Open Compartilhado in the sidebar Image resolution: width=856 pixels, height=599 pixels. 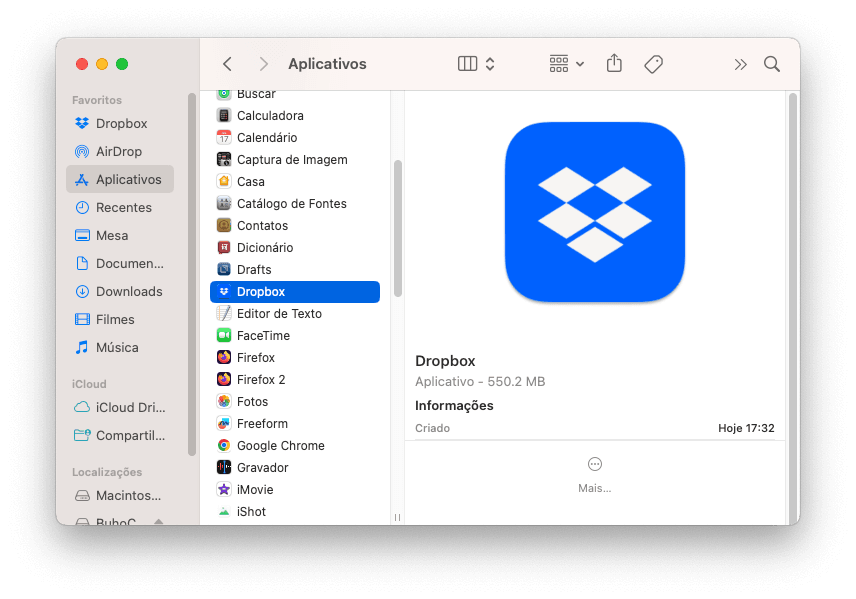pyautogui.click(x=120, y=435)
